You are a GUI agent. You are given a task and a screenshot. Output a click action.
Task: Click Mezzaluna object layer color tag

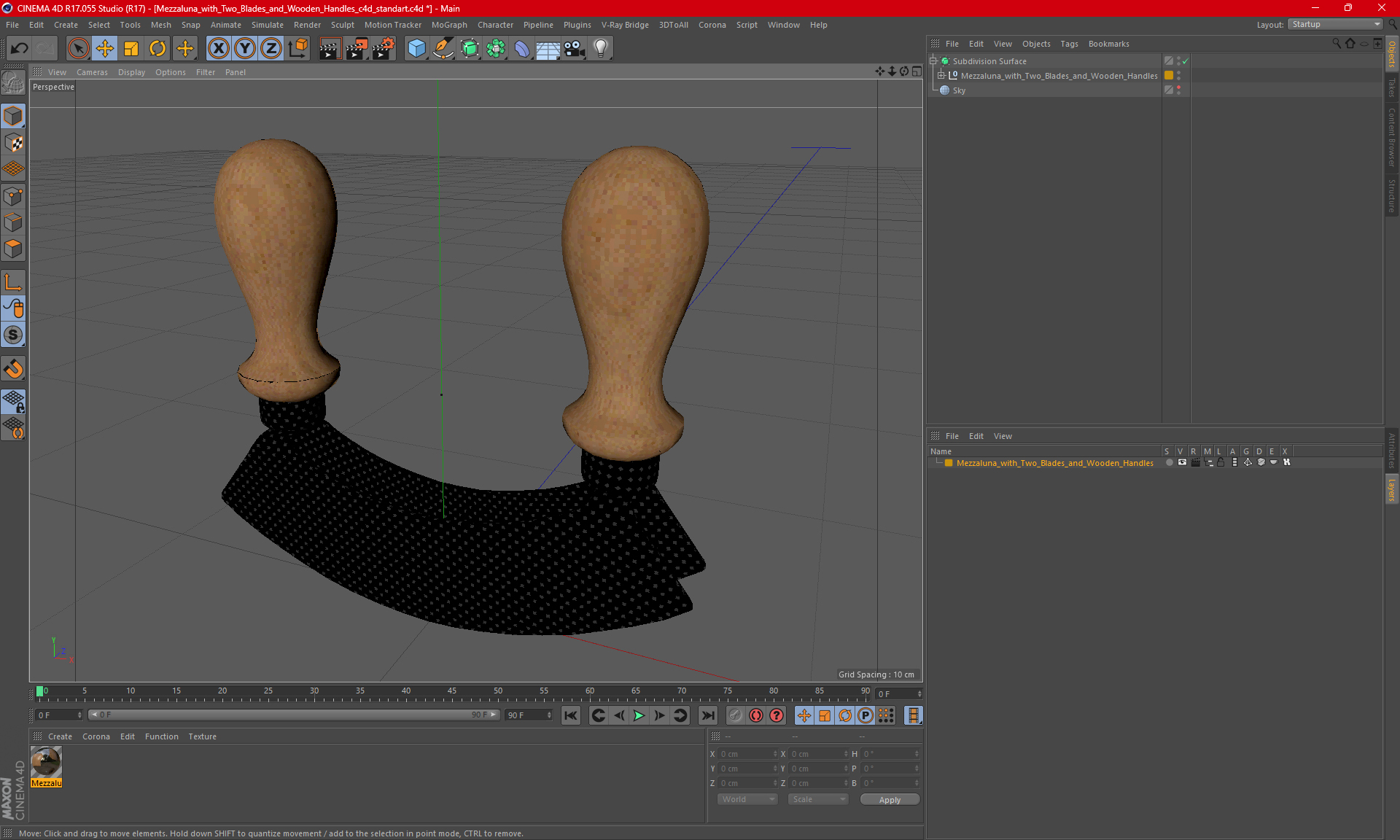point(1169,76)
